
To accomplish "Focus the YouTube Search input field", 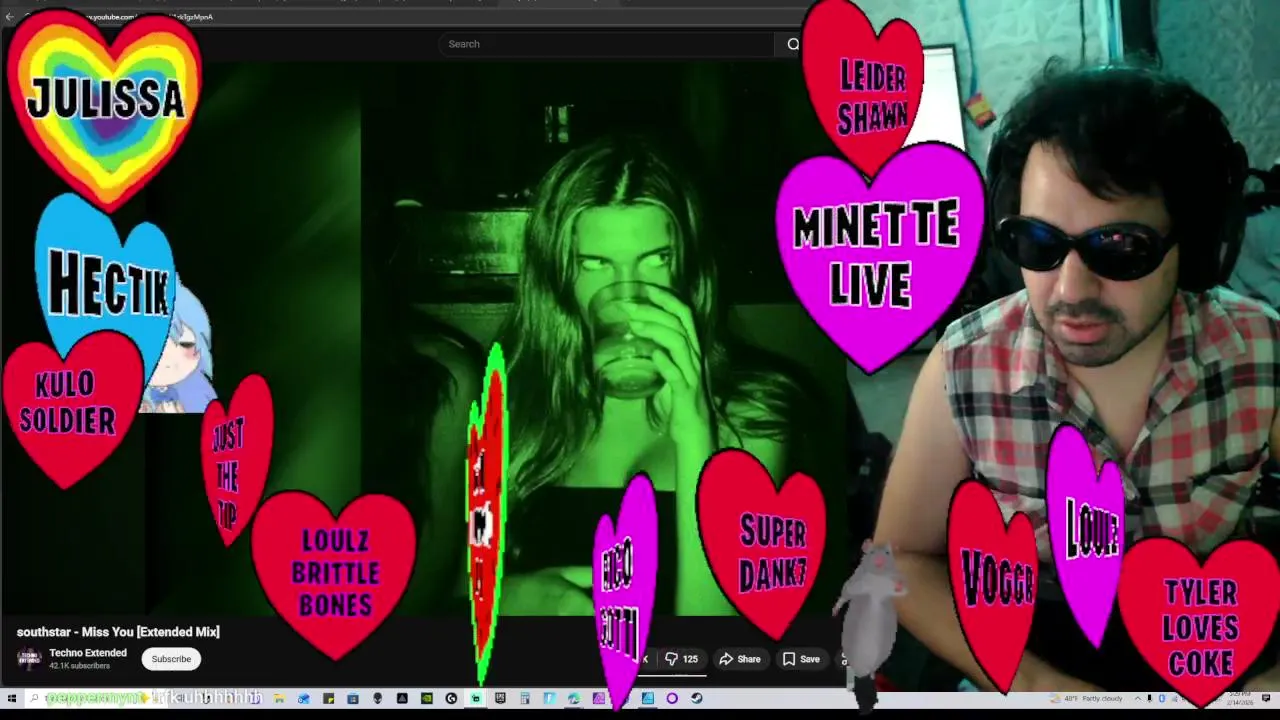I will pos(608,44).
